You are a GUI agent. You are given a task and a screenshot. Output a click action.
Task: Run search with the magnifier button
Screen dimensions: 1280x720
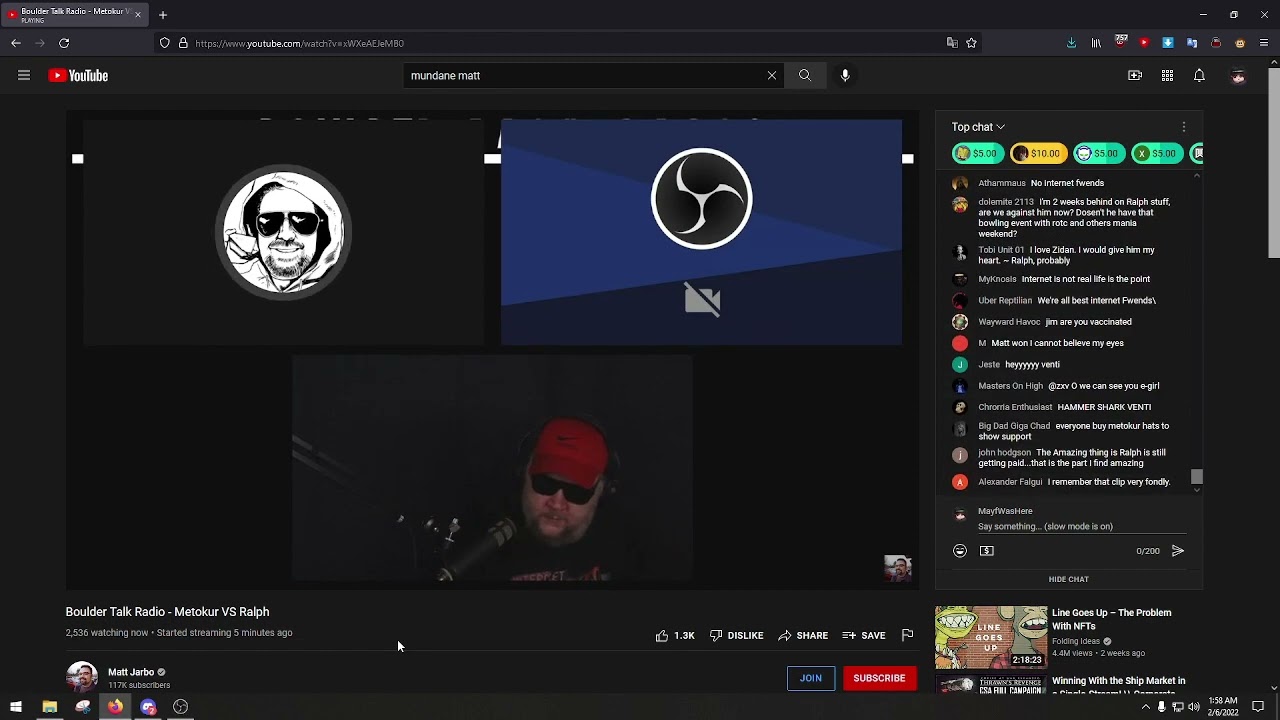tap(805, 75)
